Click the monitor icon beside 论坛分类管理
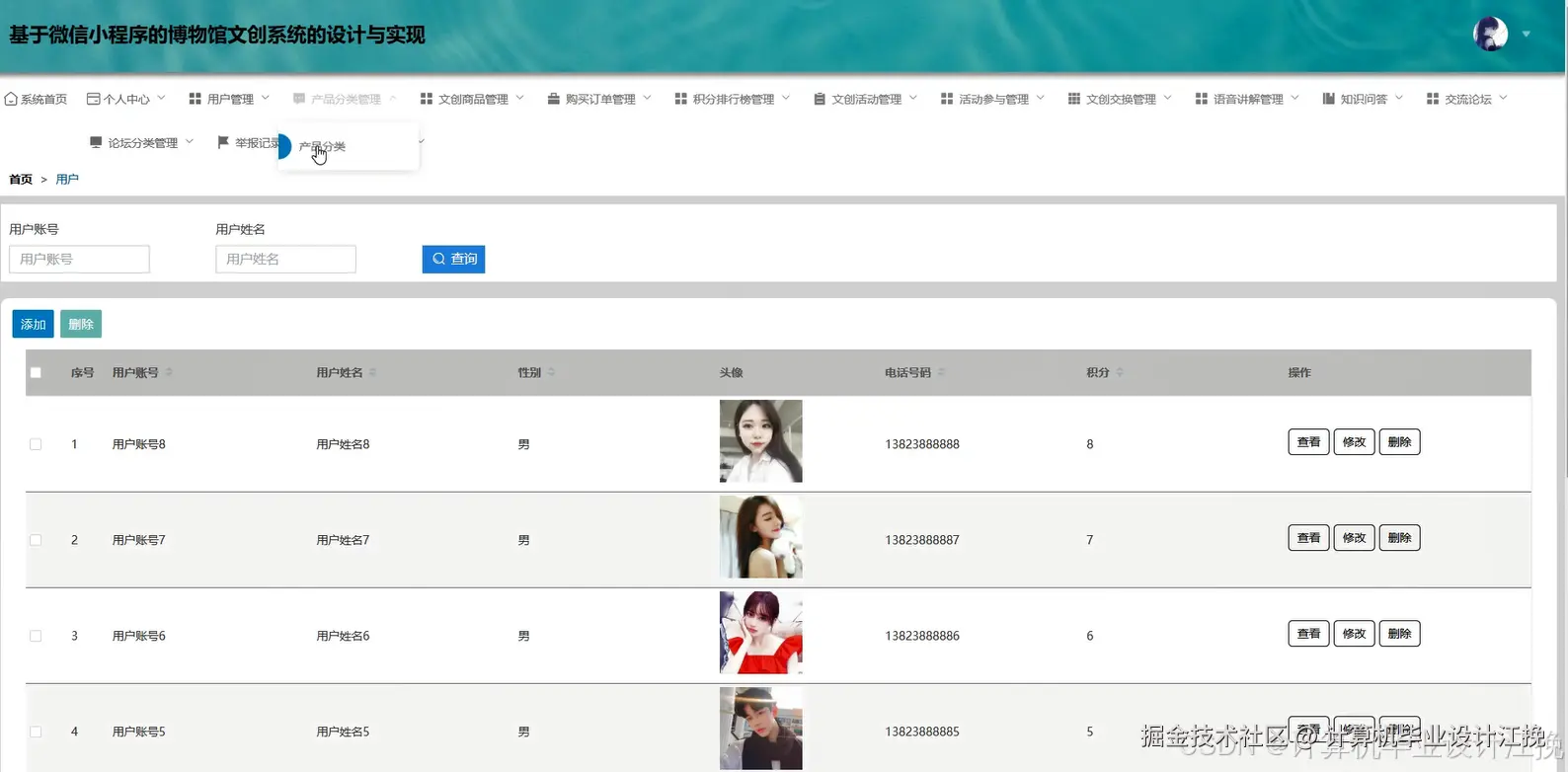The width and height of the screenshot is (1568, 772). tap(96, 142)
